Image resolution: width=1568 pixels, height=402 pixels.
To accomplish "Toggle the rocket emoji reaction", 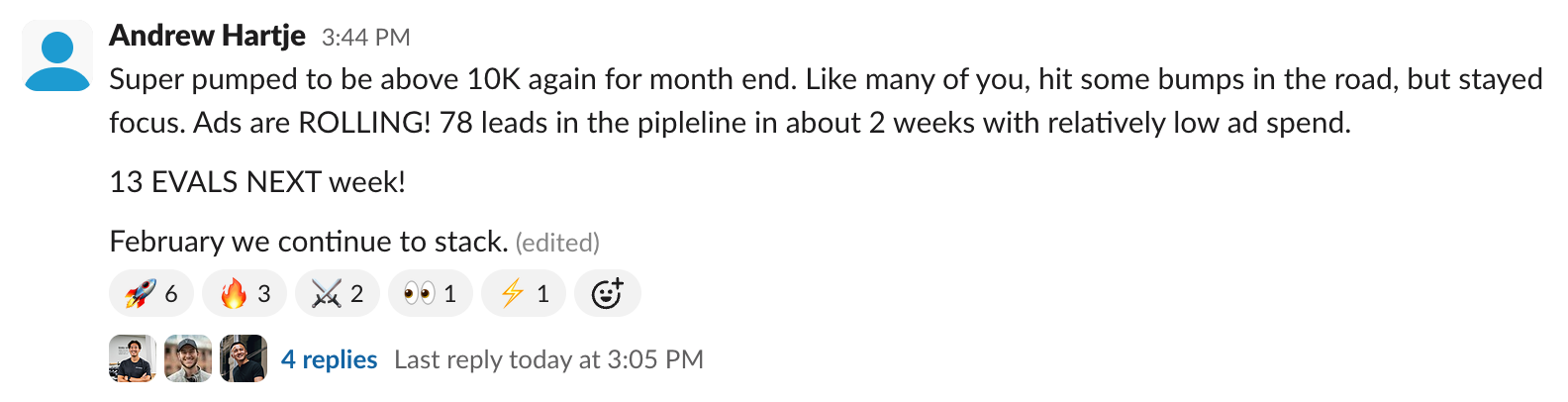I will click(151, 294).
